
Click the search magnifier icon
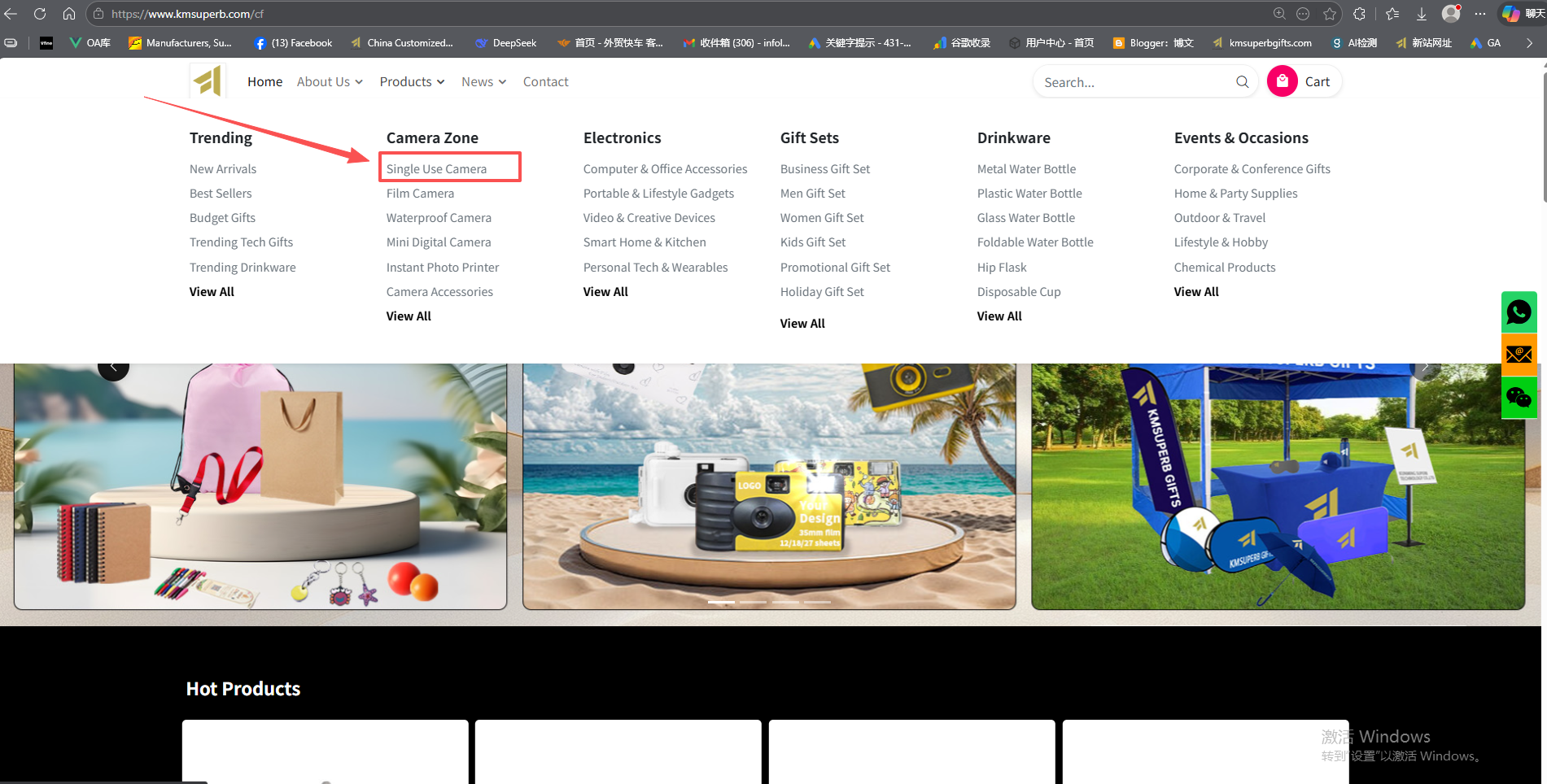click(x=1242, y=81)
